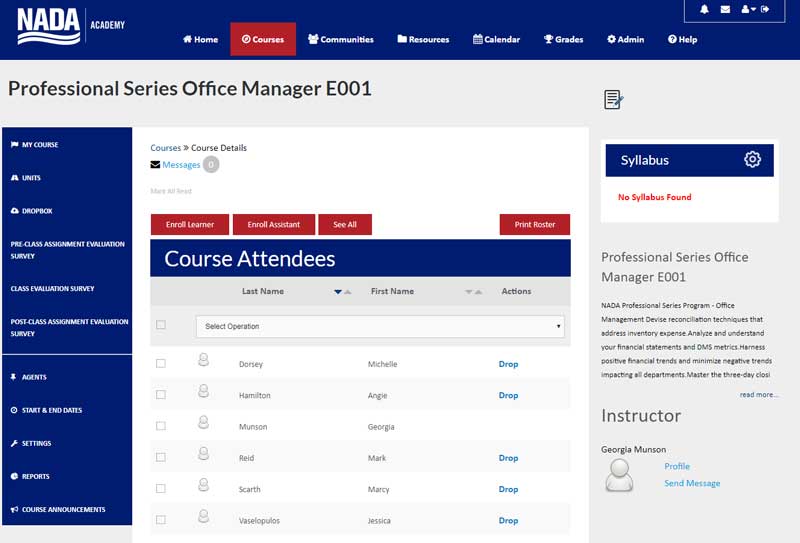Open Class Evaluation Survey
Screen dimensions: 800x543
tap(53, 288)
